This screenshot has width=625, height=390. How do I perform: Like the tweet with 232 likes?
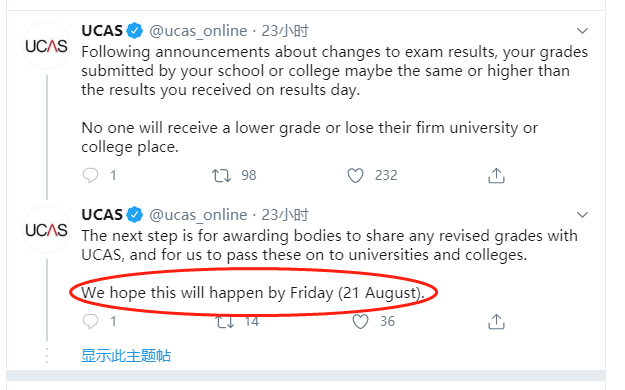355,175
